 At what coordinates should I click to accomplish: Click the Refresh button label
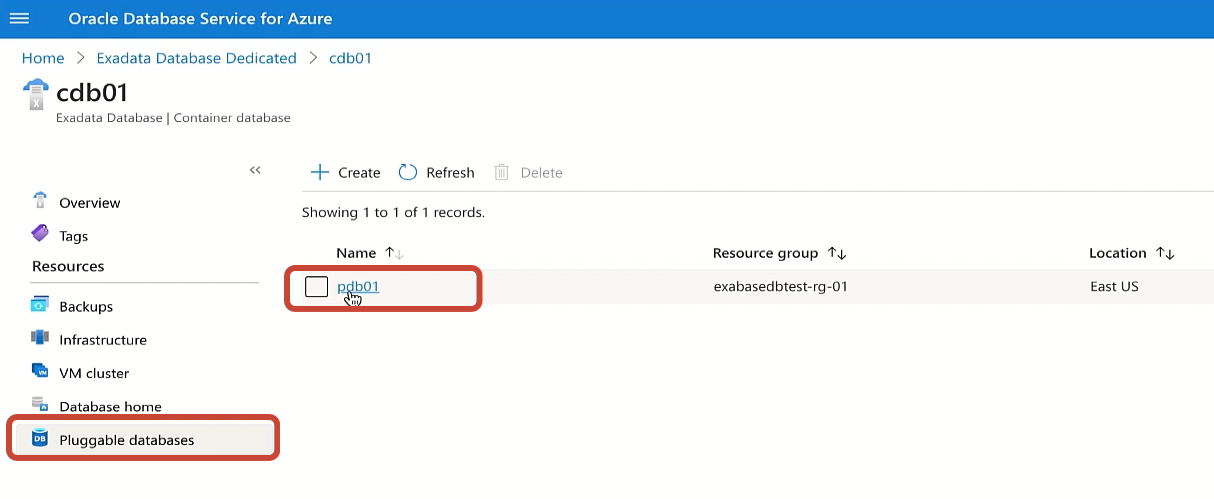(450, 173)
